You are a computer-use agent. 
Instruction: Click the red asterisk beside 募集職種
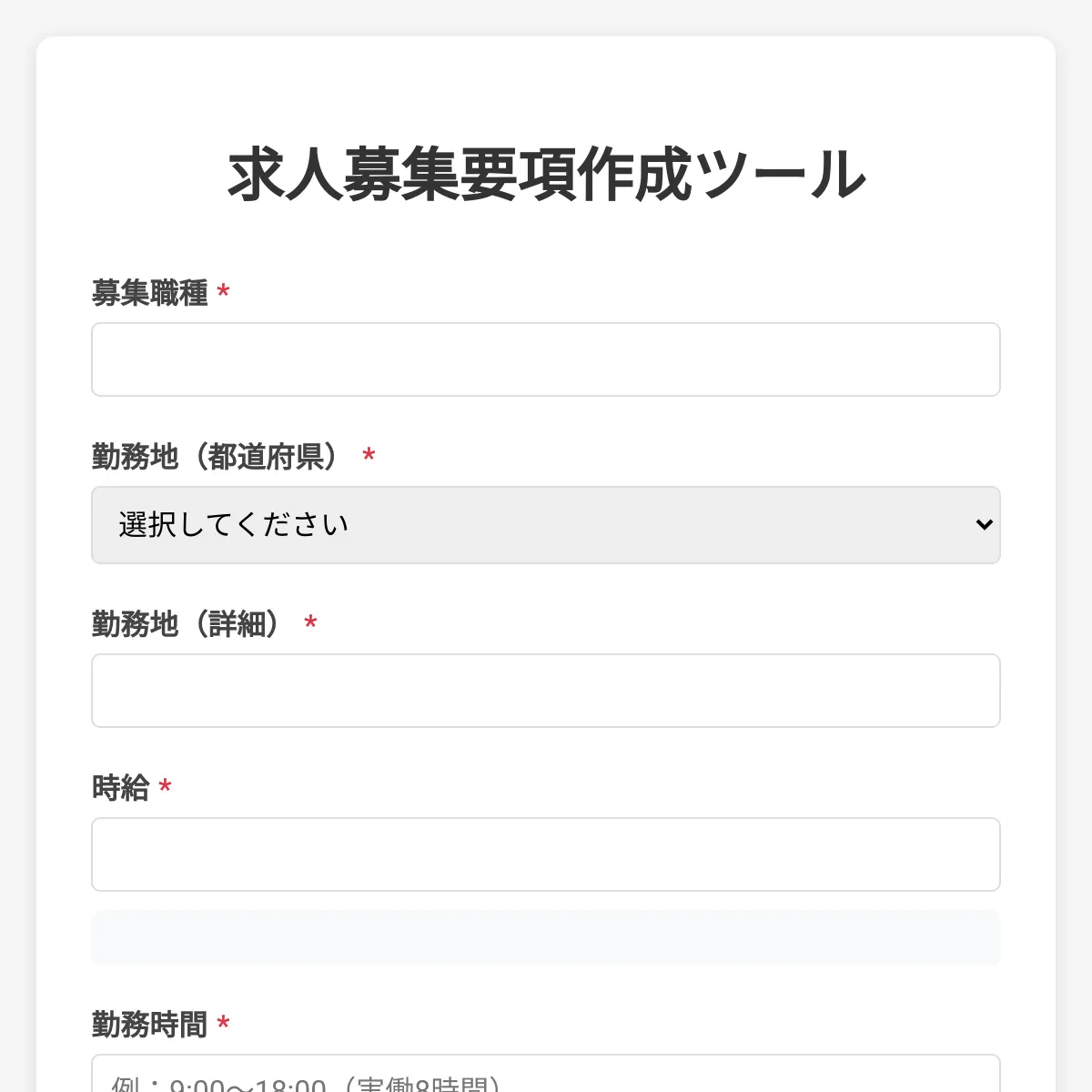(223, 292)
